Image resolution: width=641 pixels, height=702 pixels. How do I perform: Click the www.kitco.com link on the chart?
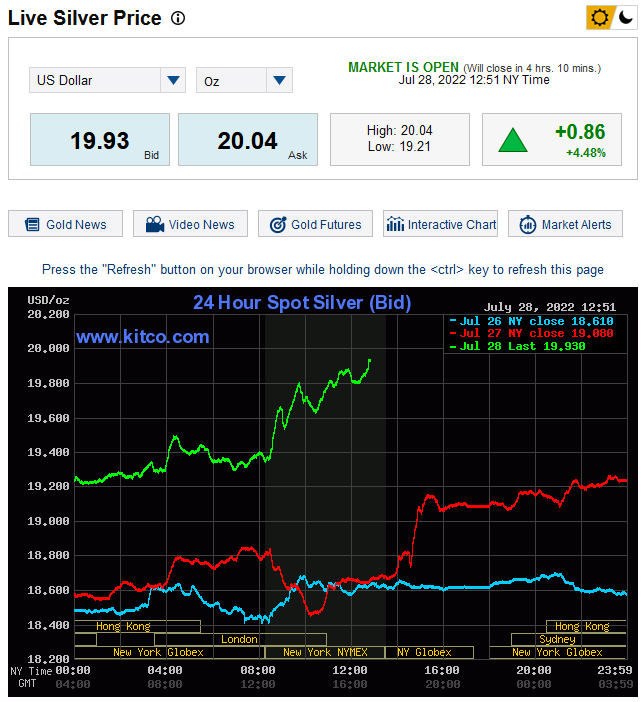tap(143, 337)
